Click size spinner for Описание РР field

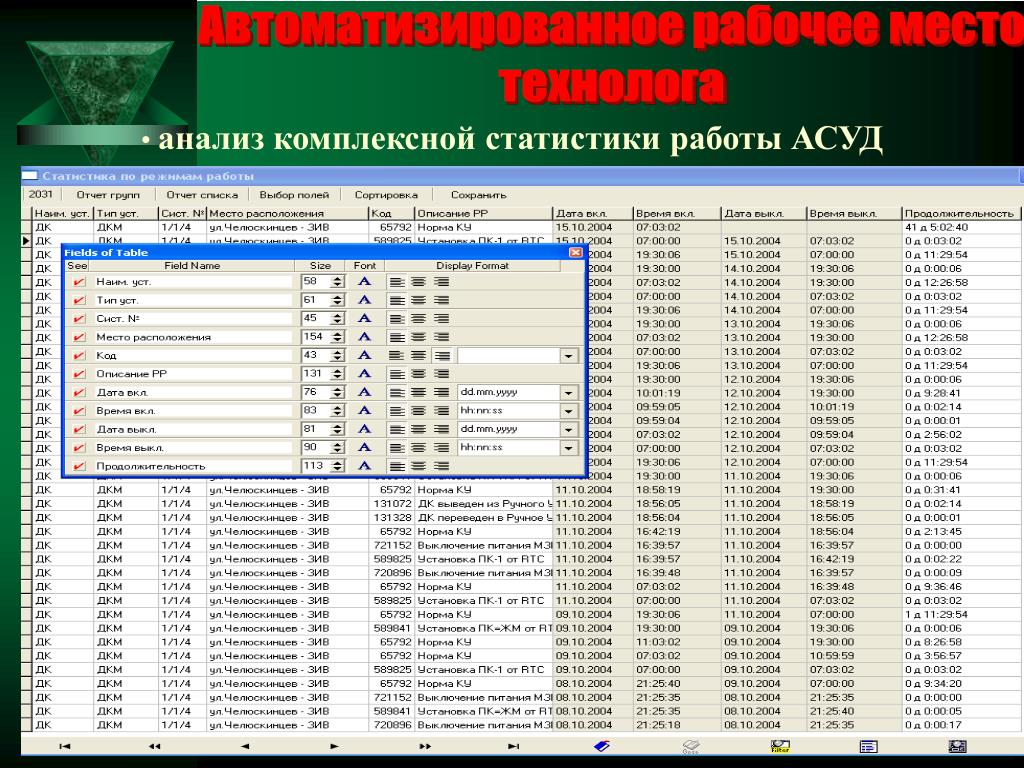click(337, 374)
